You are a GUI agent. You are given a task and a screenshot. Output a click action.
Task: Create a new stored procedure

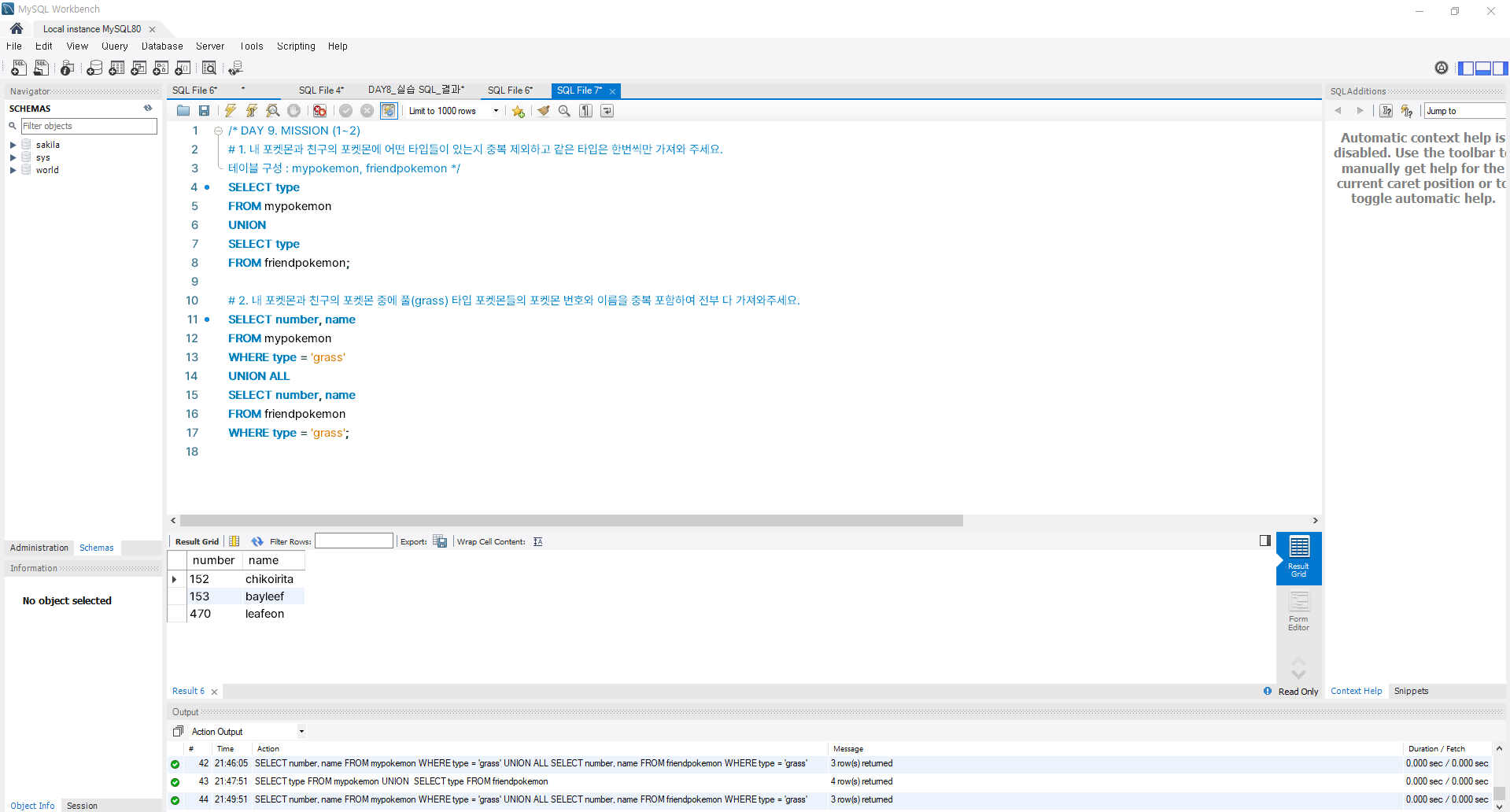(161, 68)
